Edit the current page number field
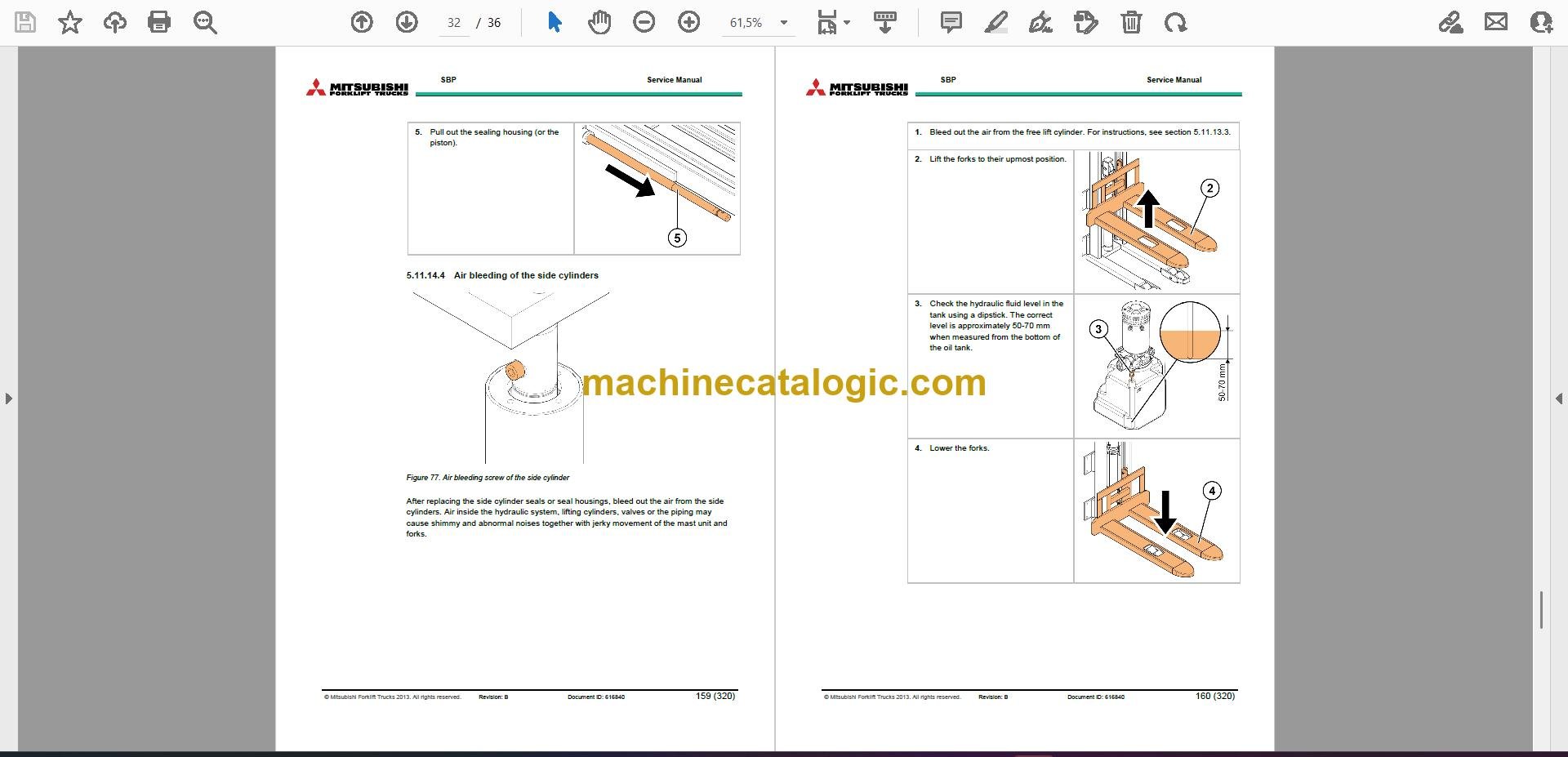1568x757 pixels. point(454,23)
